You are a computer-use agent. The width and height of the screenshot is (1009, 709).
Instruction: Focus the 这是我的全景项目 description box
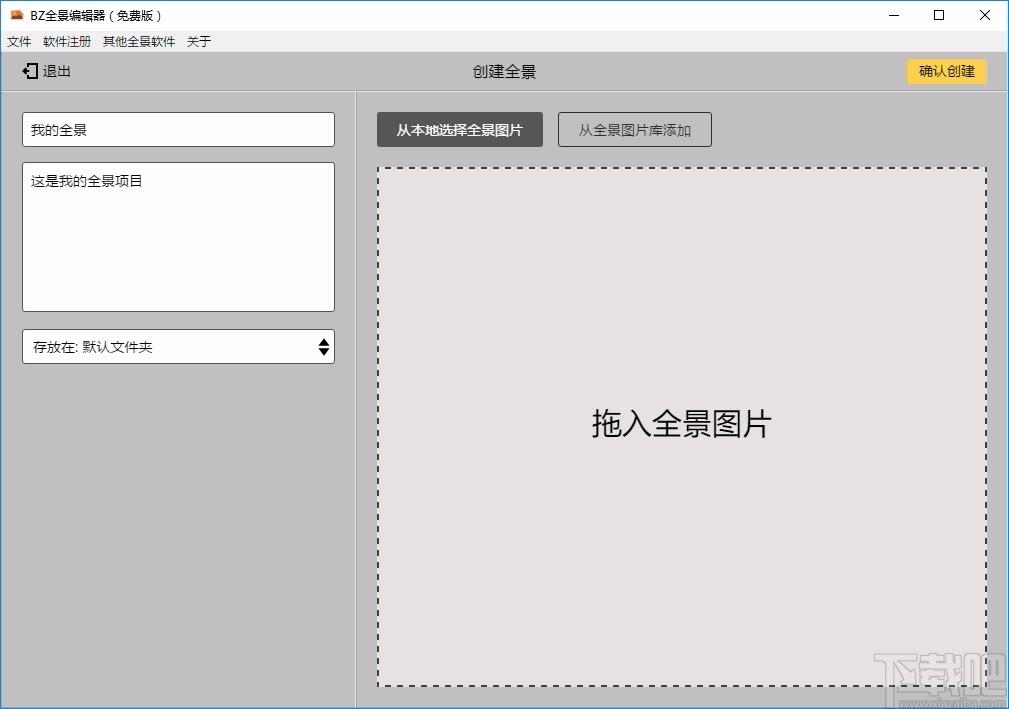178,237
